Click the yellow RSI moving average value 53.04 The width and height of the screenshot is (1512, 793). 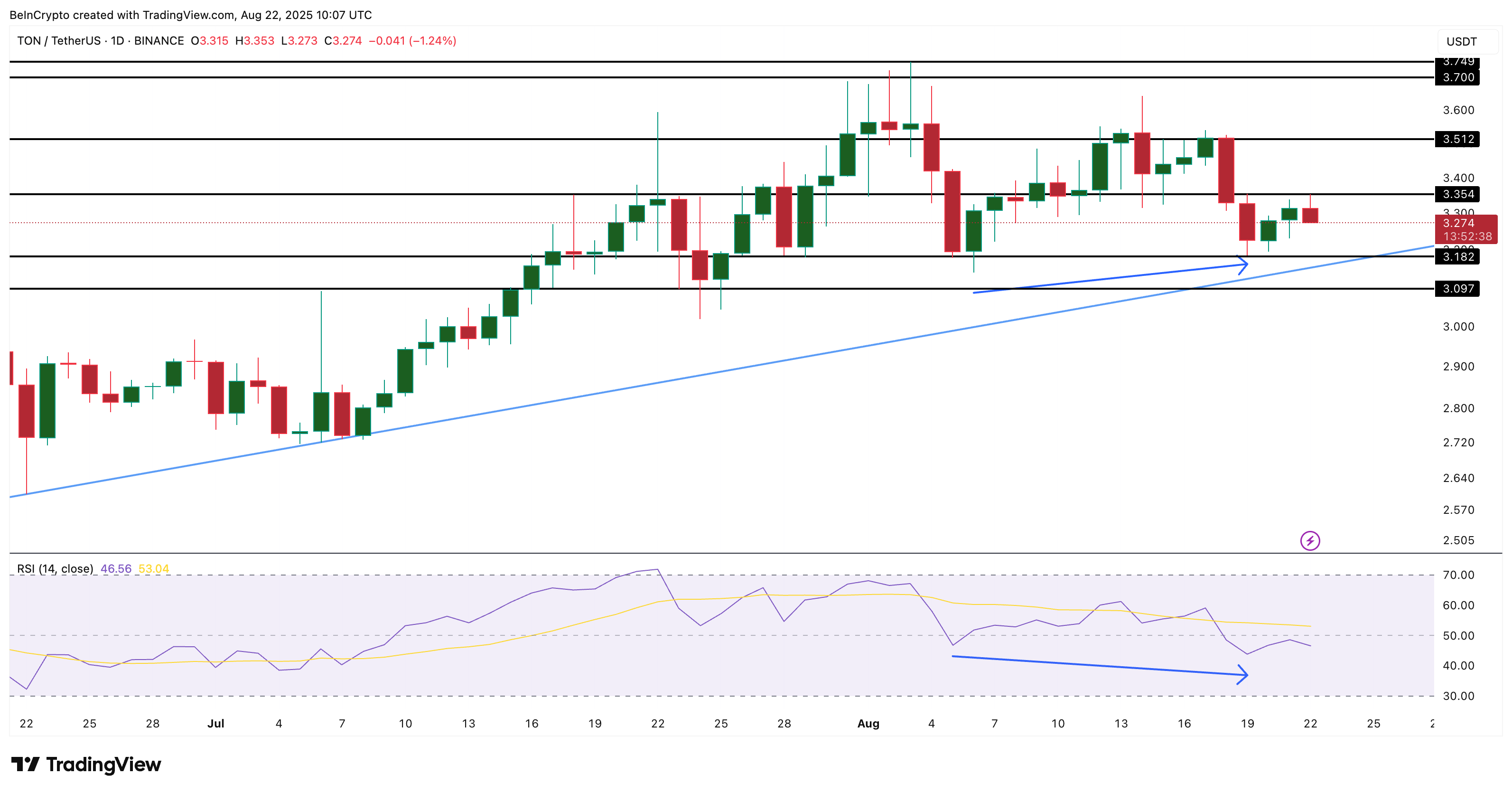[154, 568]
